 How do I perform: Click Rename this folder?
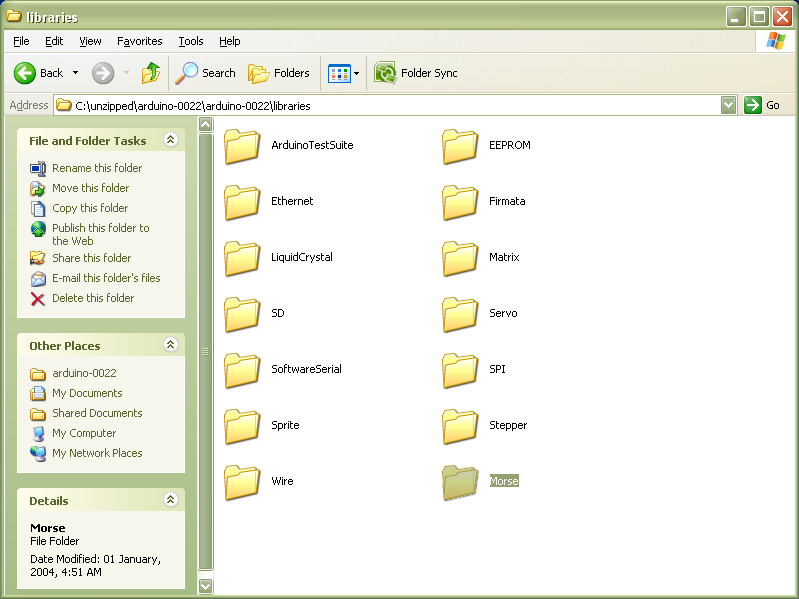coord(97,168)
